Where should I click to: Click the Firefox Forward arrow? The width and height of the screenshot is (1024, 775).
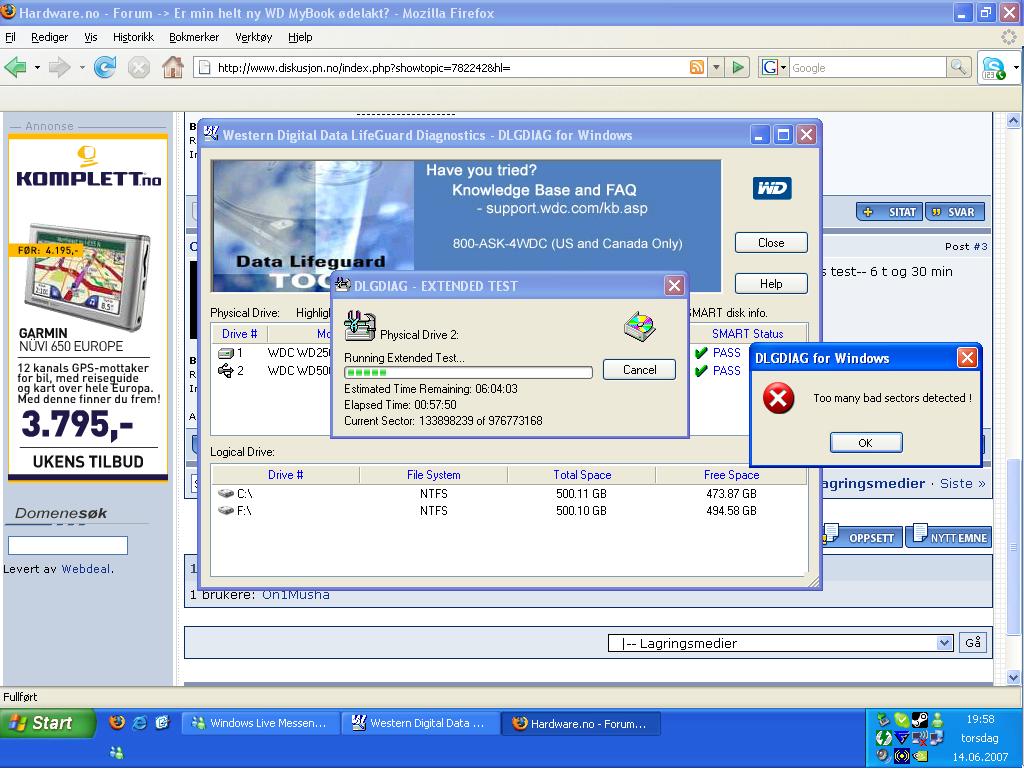coord(59,67)
